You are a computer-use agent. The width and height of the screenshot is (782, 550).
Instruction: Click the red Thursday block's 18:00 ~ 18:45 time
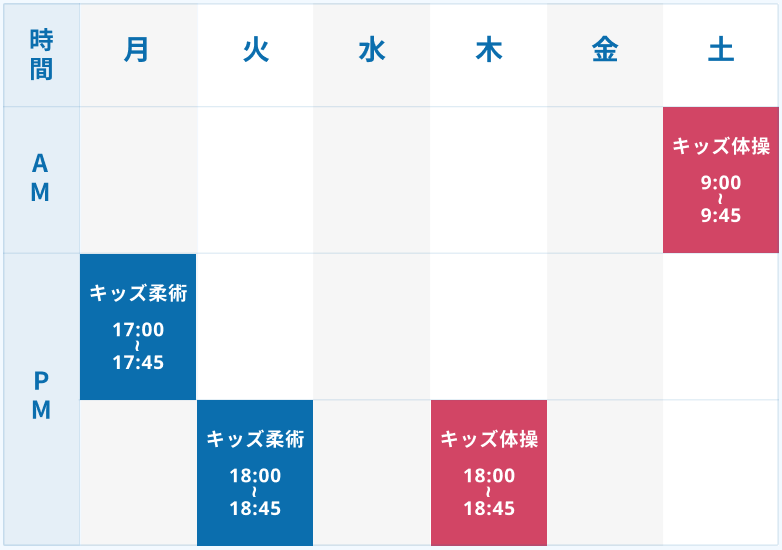(x=489, y=492)
